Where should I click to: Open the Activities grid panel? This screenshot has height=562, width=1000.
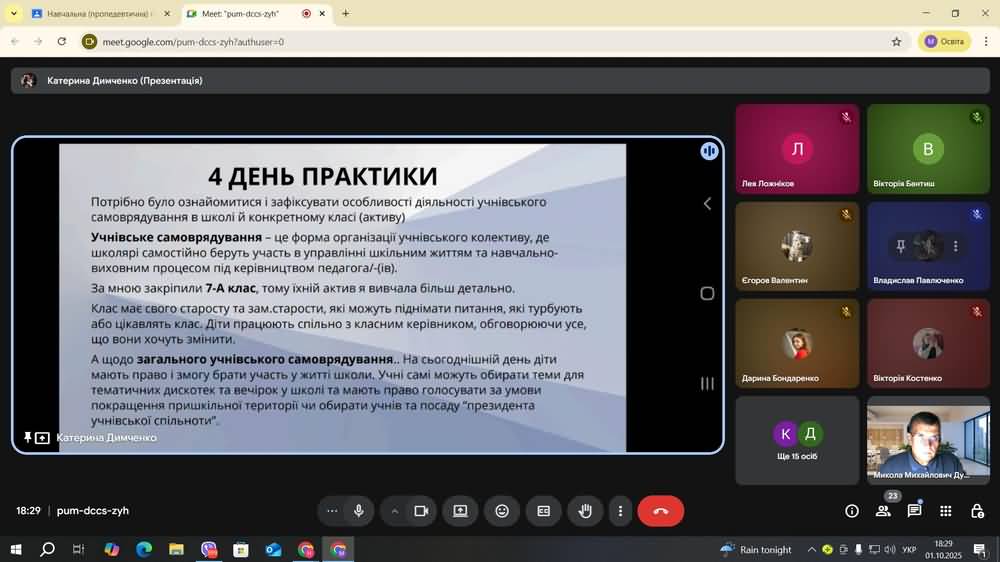coord(945,511)
